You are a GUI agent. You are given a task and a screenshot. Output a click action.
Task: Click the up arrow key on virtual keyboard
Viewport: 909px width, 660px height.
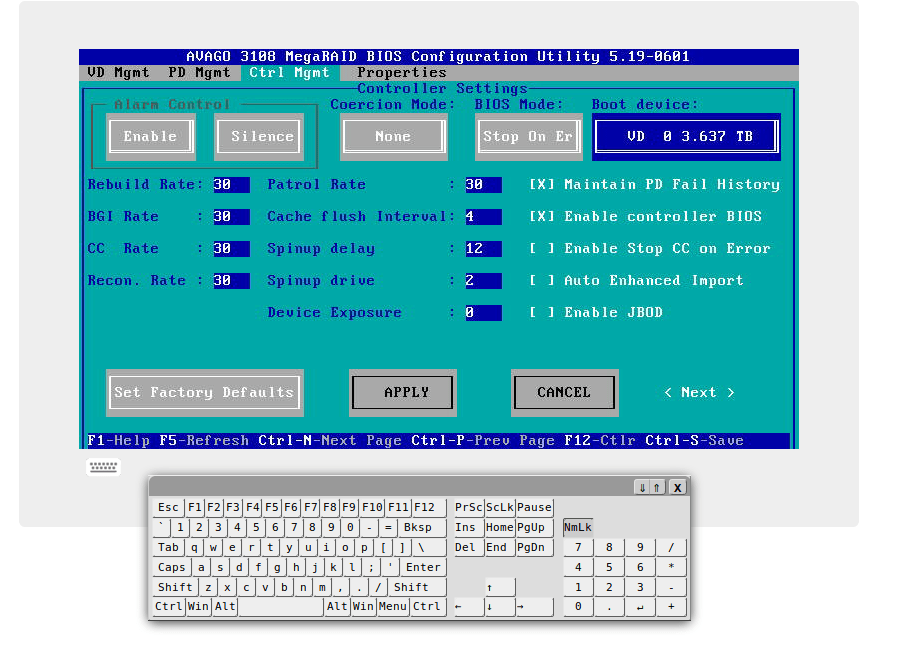click(500, 587)
